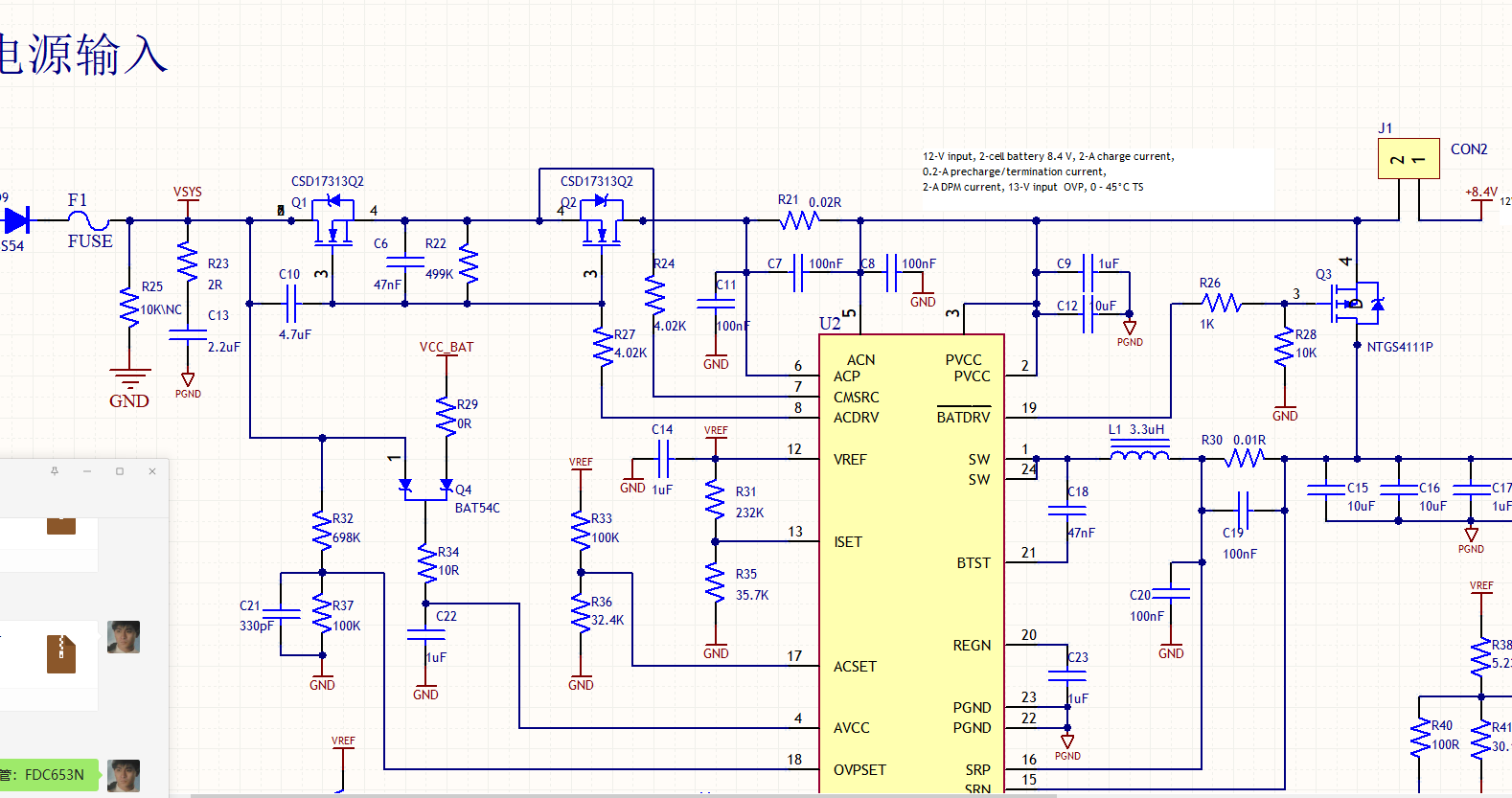1512x798 pixels.
Task: Select resistor R23 2R symbol
Action: [188, 262]
